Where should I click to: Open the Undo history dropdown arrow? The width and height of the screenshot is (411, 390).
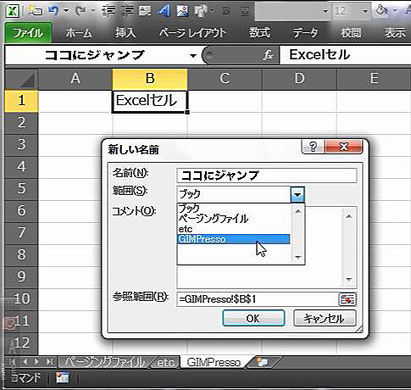[66, 11]
